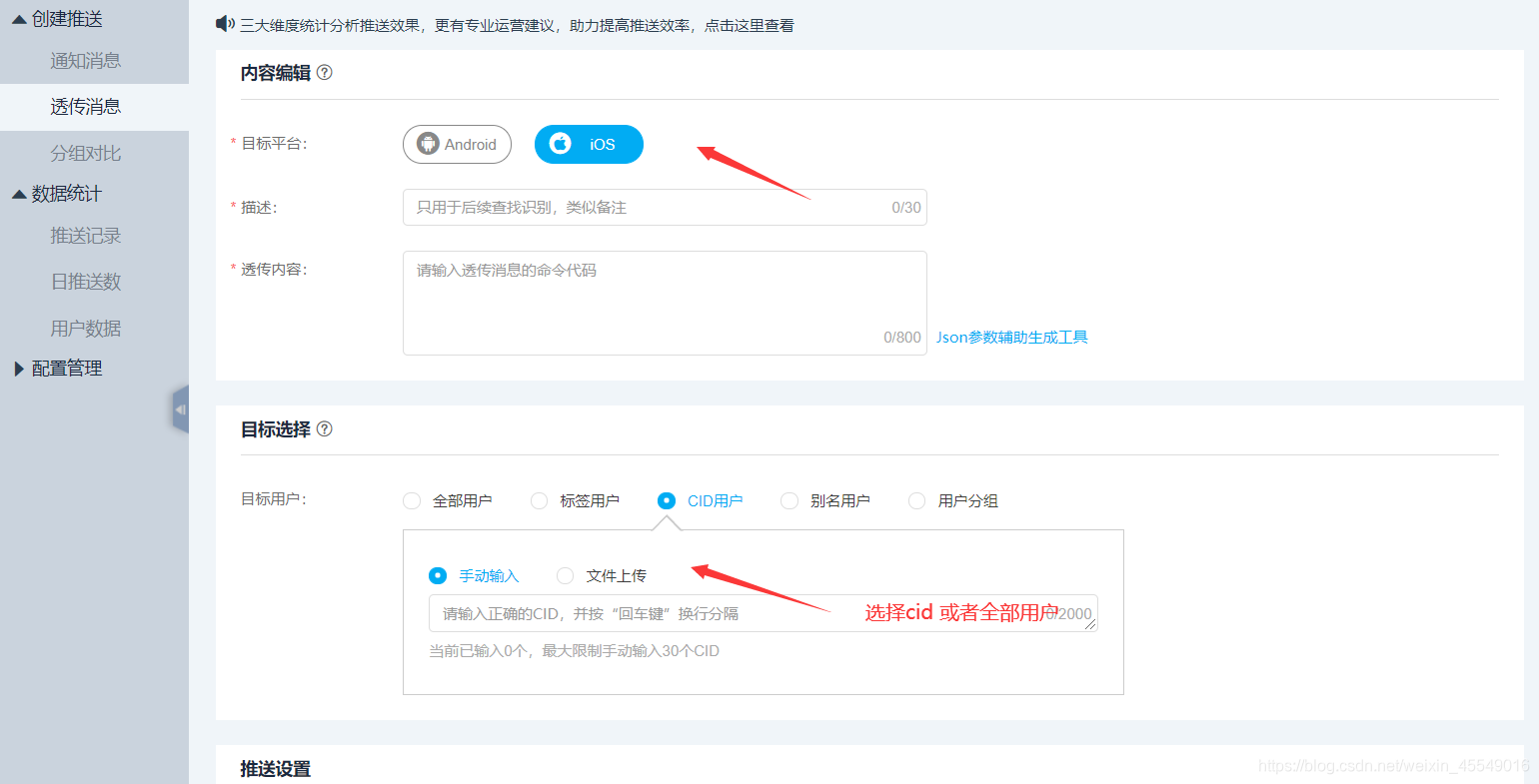The width and height of the screenshot is (1539, 784).
Task: Click the 当前已输入0个 CID limit hint text
Action: (x=574, y=651)
